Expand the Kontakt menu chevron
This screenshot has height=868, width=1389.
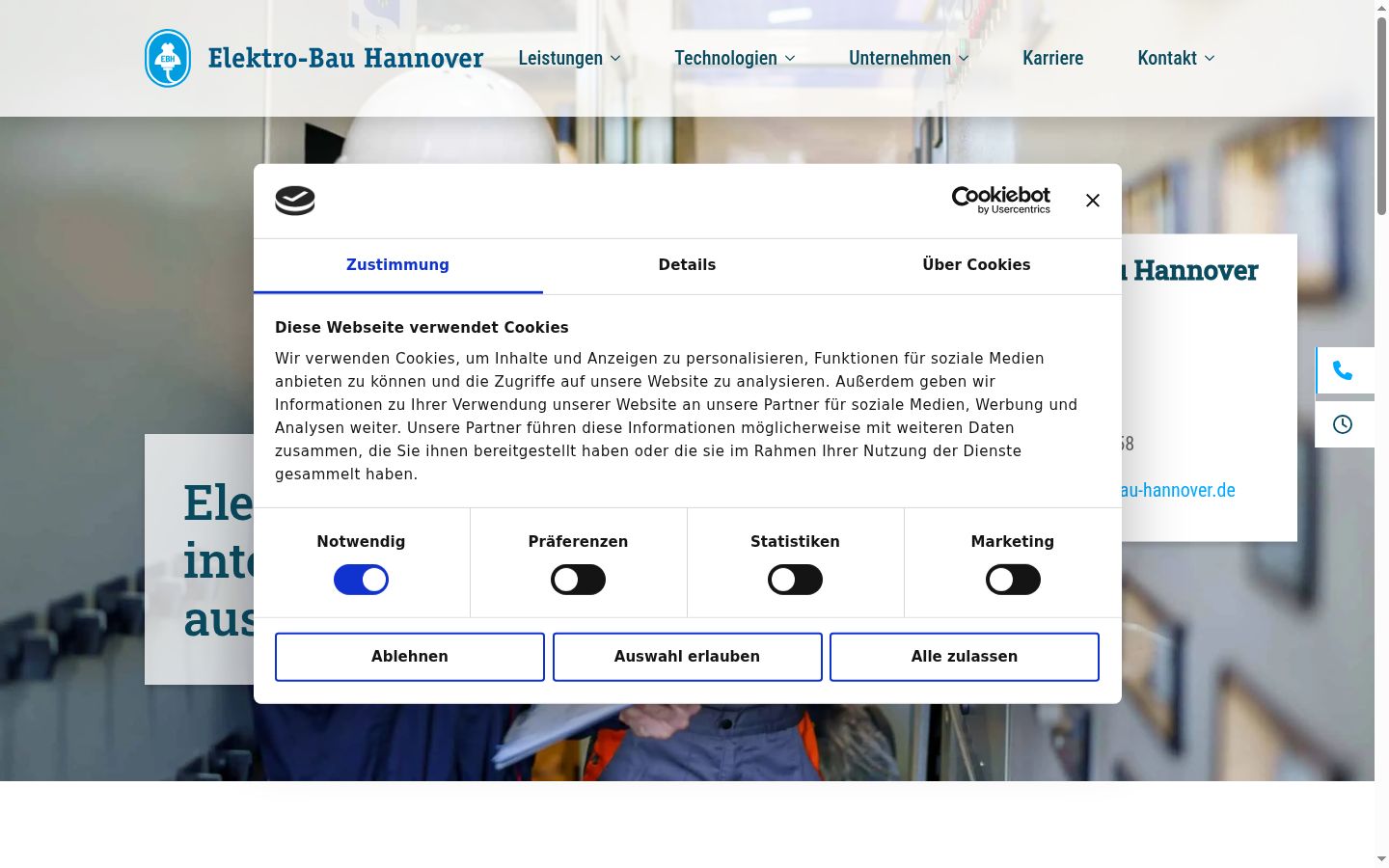[1210, 59]
